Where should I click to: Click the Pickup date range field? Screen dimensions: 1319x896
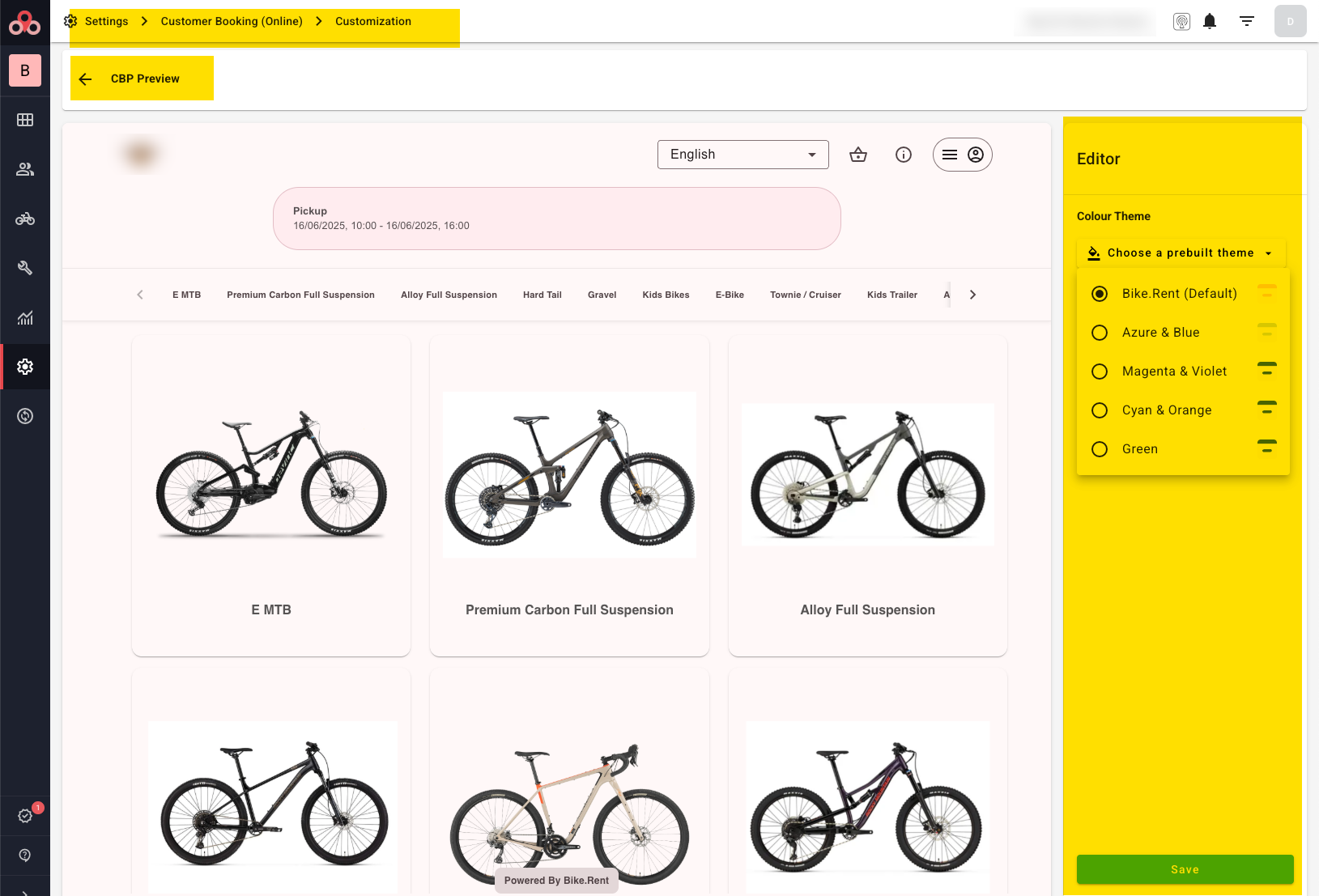pos(557,219)
